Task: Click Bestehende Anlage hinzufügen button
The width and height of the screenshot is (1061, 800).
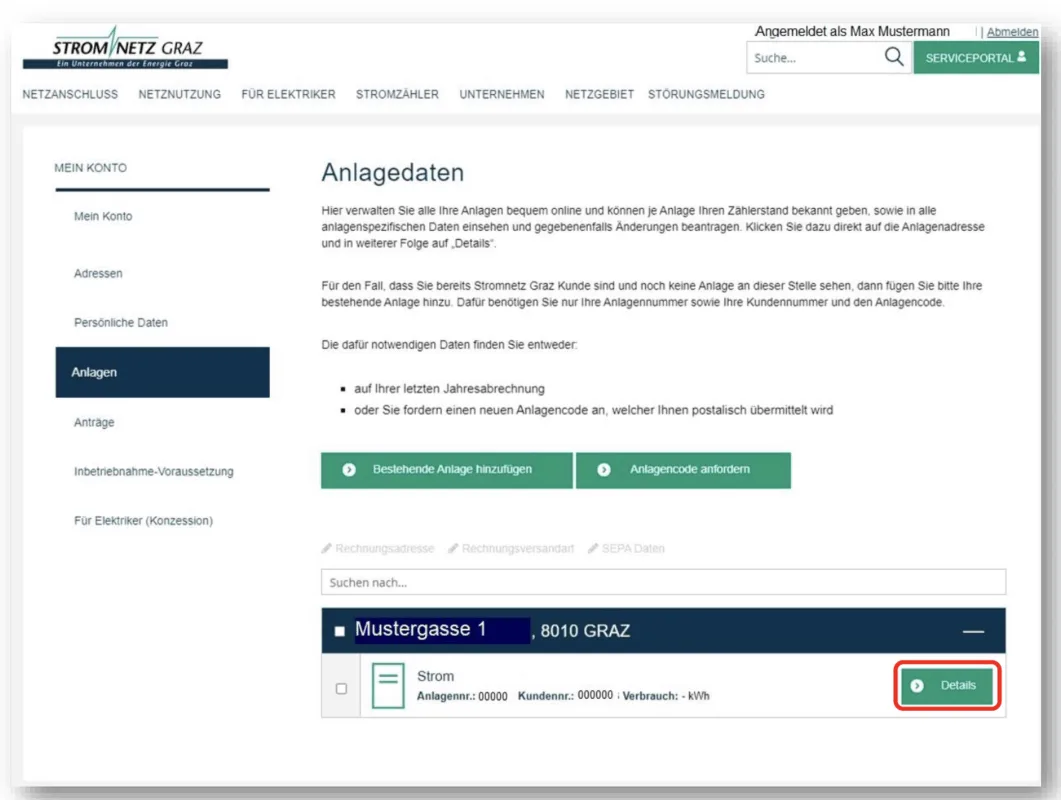Action: pos(447,470)
